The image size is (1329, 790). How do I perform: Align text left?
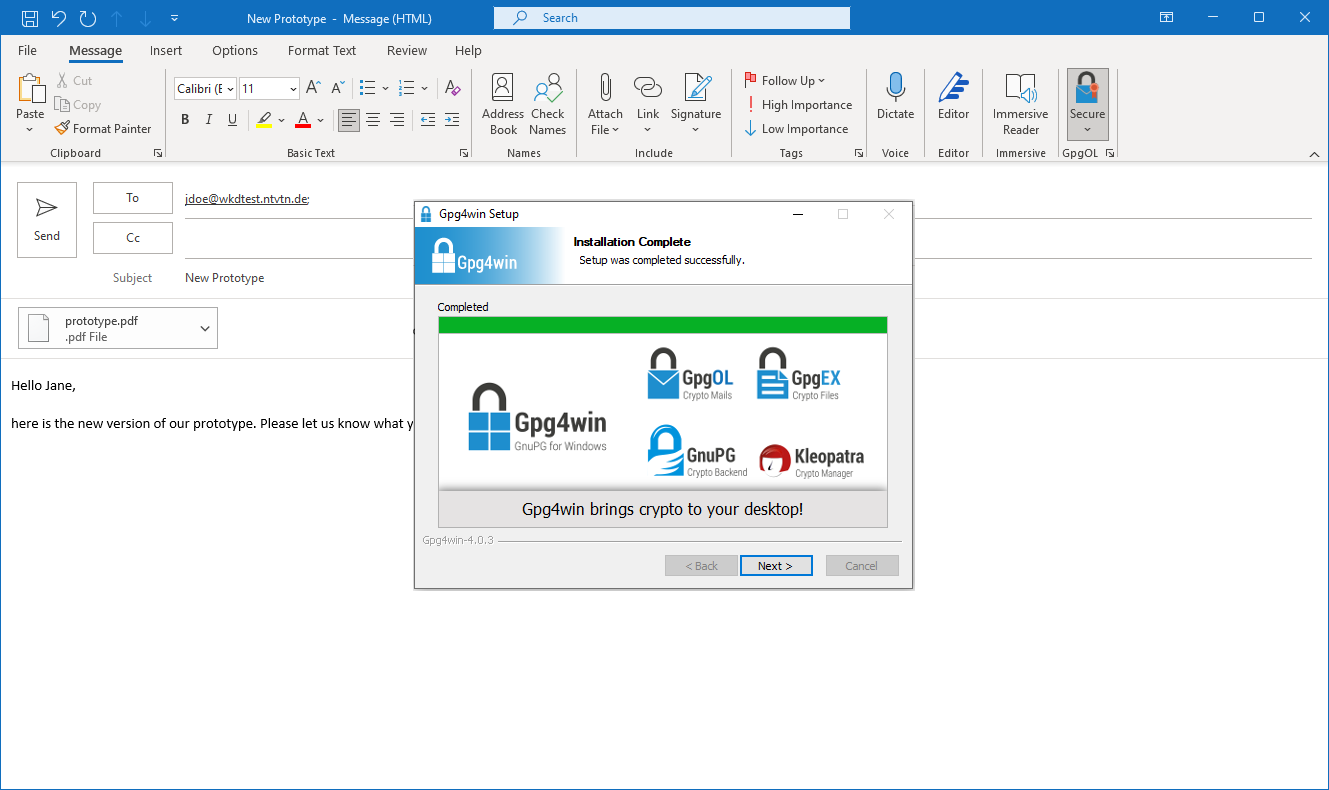pyautogui.click(x=348, y=120)
